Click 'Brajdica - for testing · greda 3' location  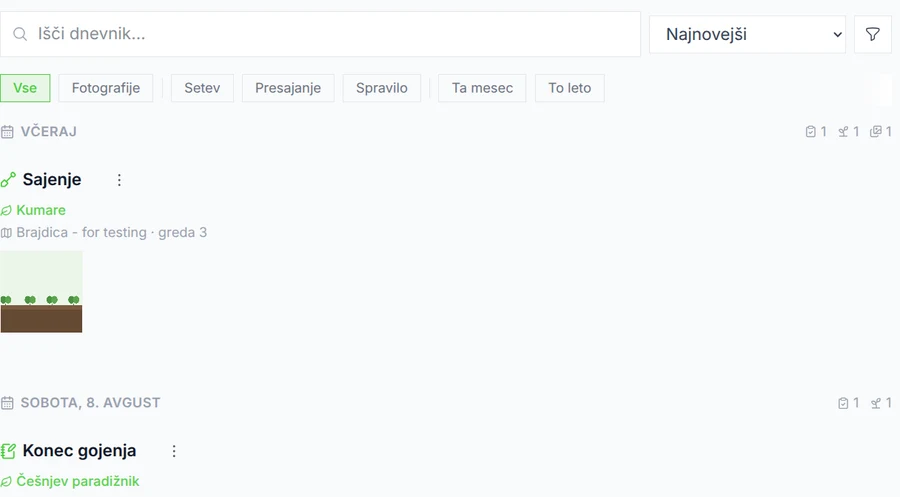[111, 232]
